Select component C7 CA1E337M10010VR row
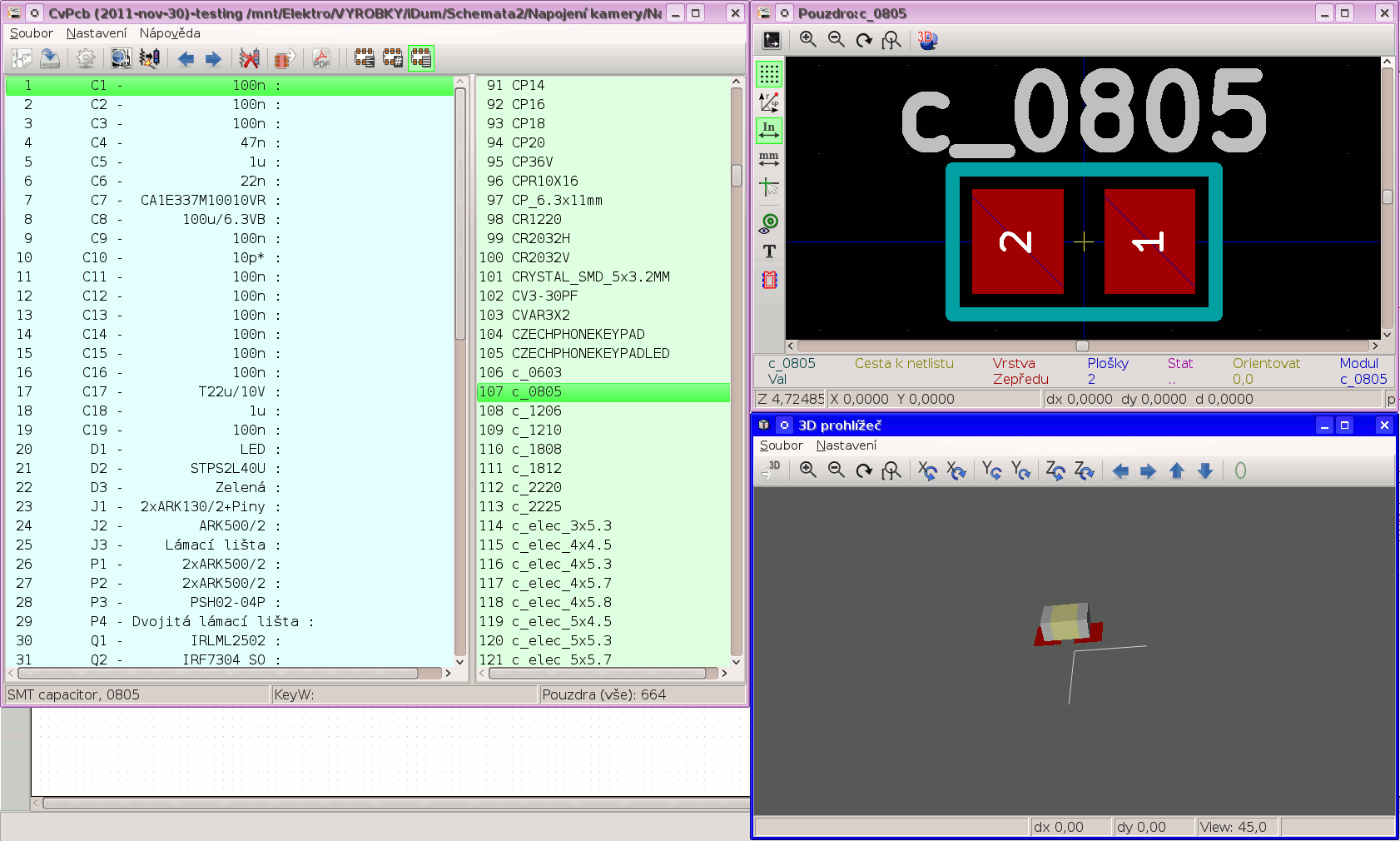1400x841 pixels. pos(230,200)
